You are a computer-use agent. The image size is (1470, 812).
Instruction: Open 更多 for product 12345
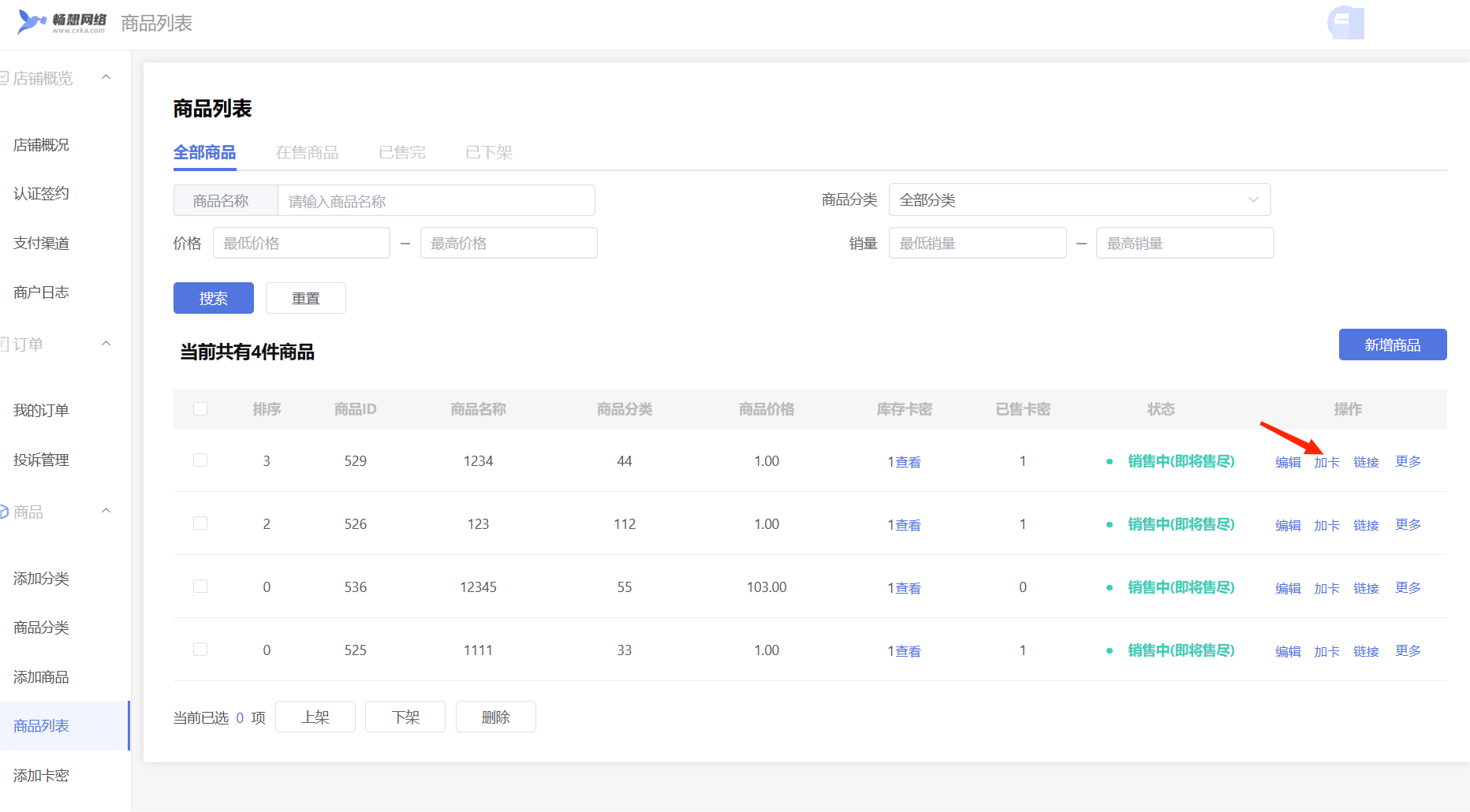click(x=1408, y=587)
